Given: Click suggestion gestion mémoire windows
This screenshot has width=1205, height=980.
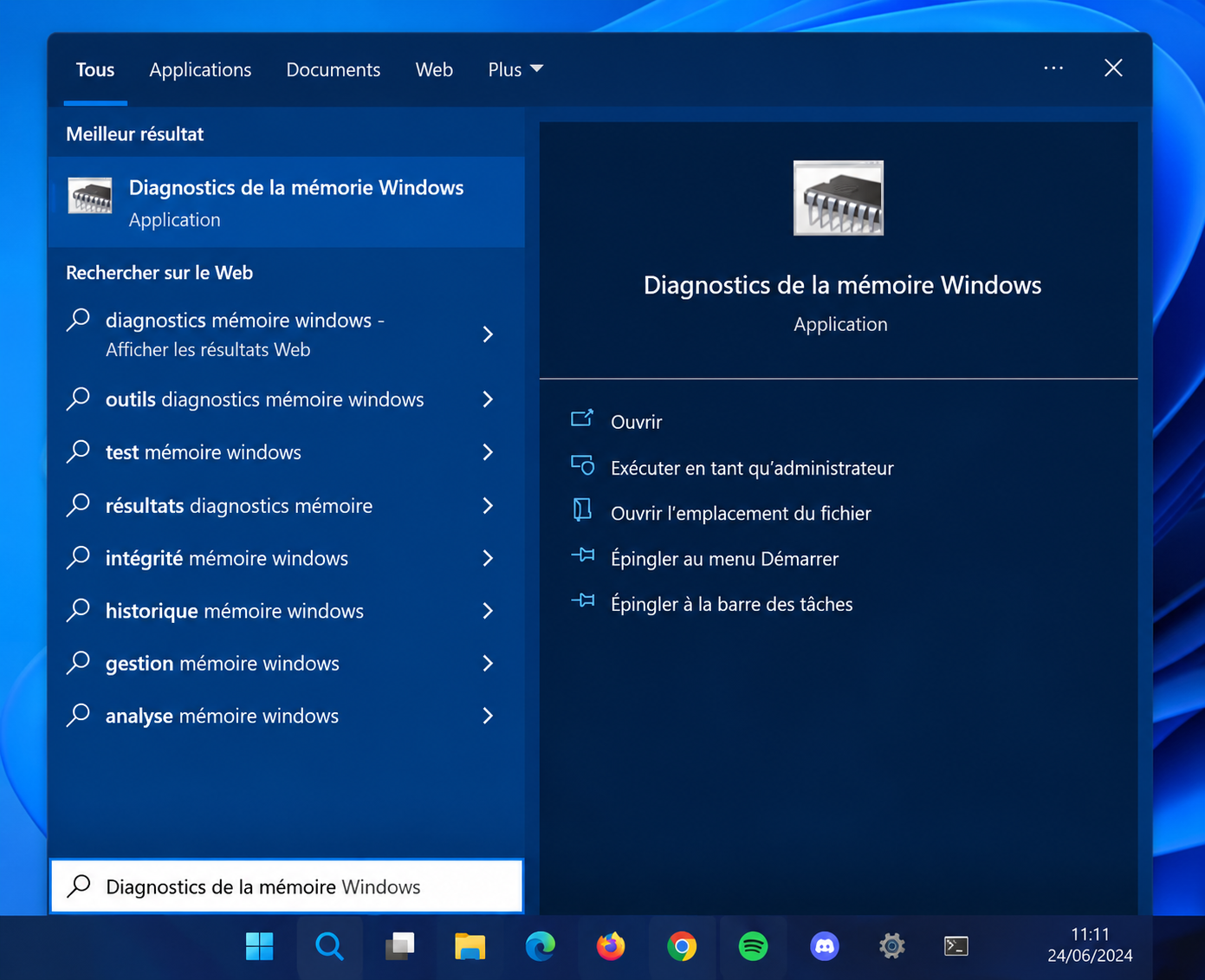Looking at the screenshot, I should tap(223, 664).
